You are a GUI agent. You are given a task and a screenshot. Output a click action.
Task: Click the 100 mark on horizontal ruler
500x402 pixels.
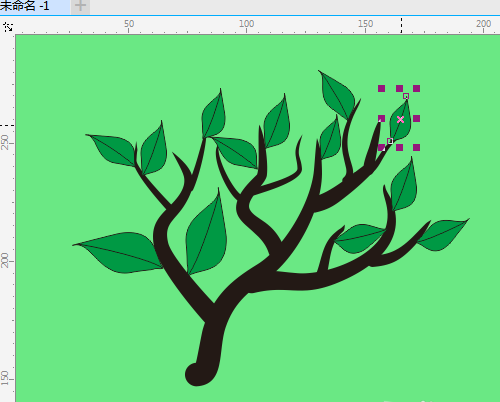pos(246,24)
